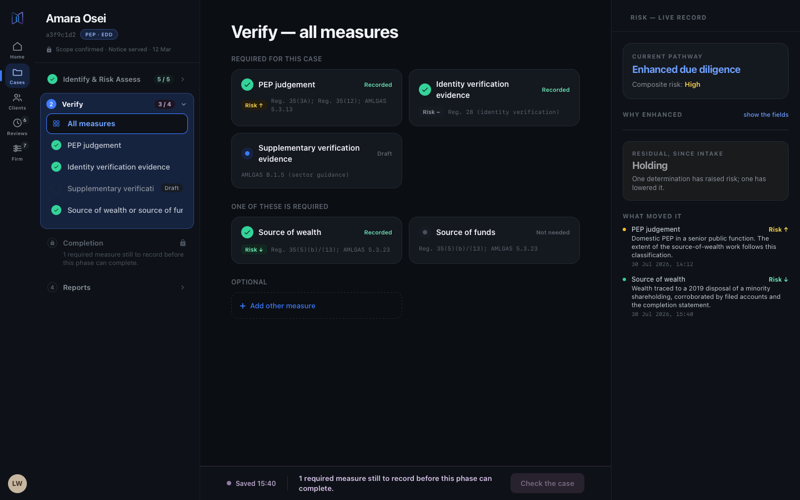The height and width of the screenshot is (500, 800).
Task: Click the grey dot on Source of funds card
Action: point(424,232)
